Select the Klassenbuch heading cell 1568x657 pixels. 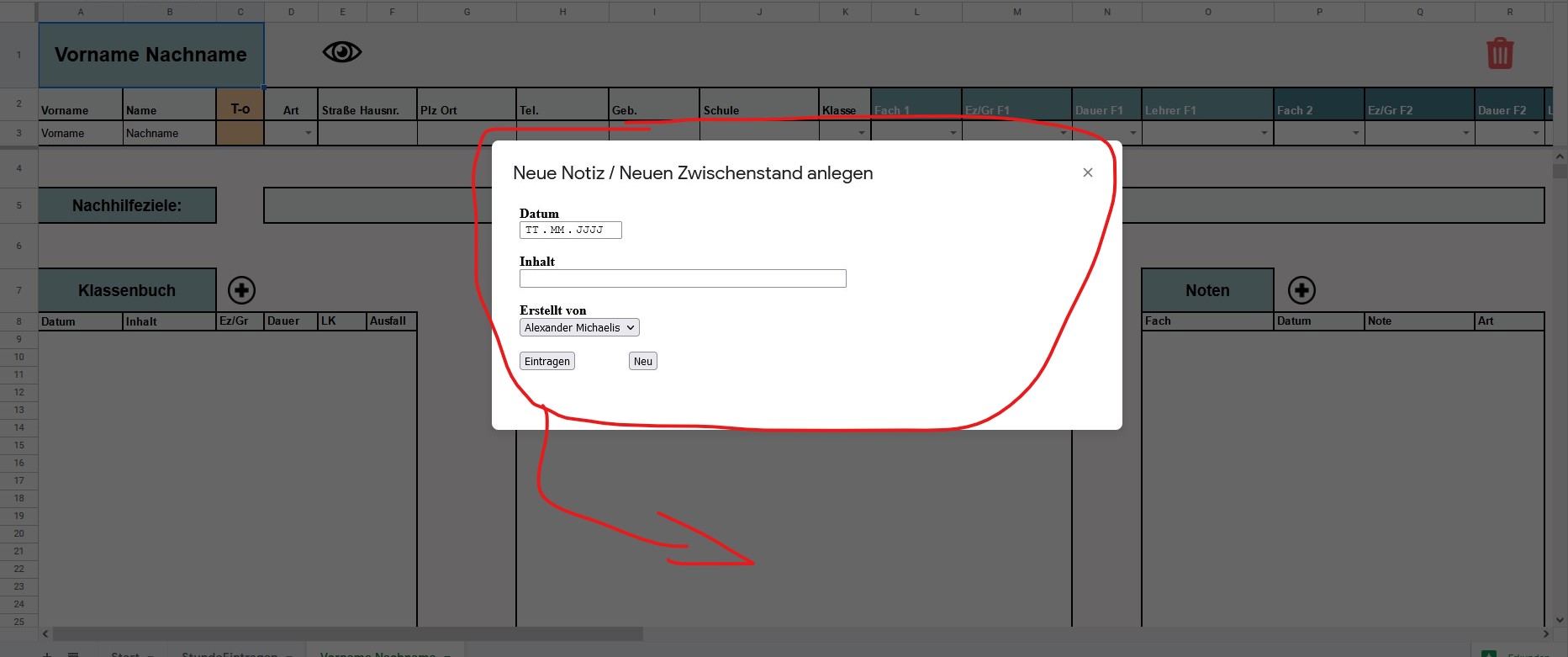pyautogui.click(x=127, y=290)
